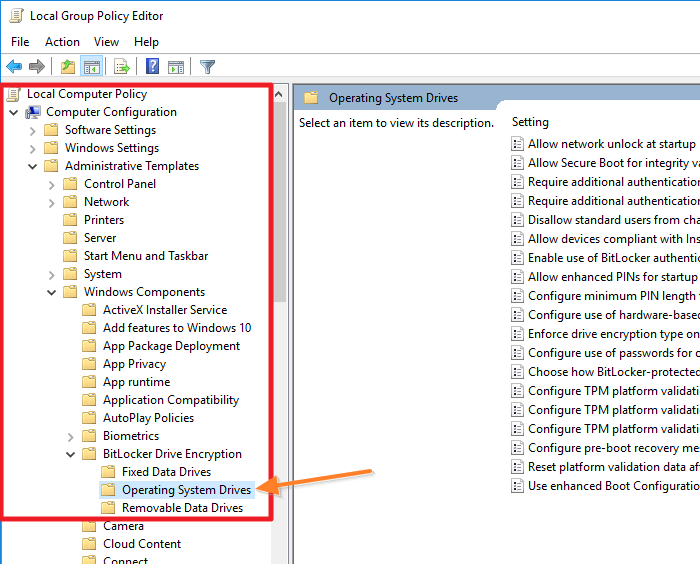Image resolution: width=700 pixels, height=564 pixels.
Task: Click the tree pane vertical scrollbar thumb
Action: (280, 202)
